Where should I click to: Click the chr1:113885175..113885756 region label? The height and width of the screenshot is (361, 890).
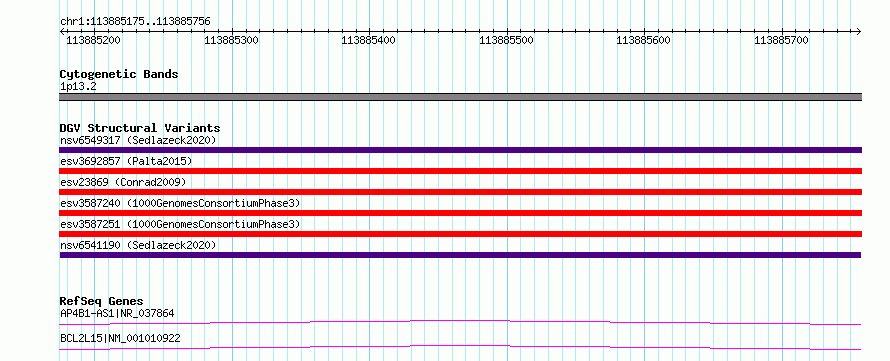[135, 22]
